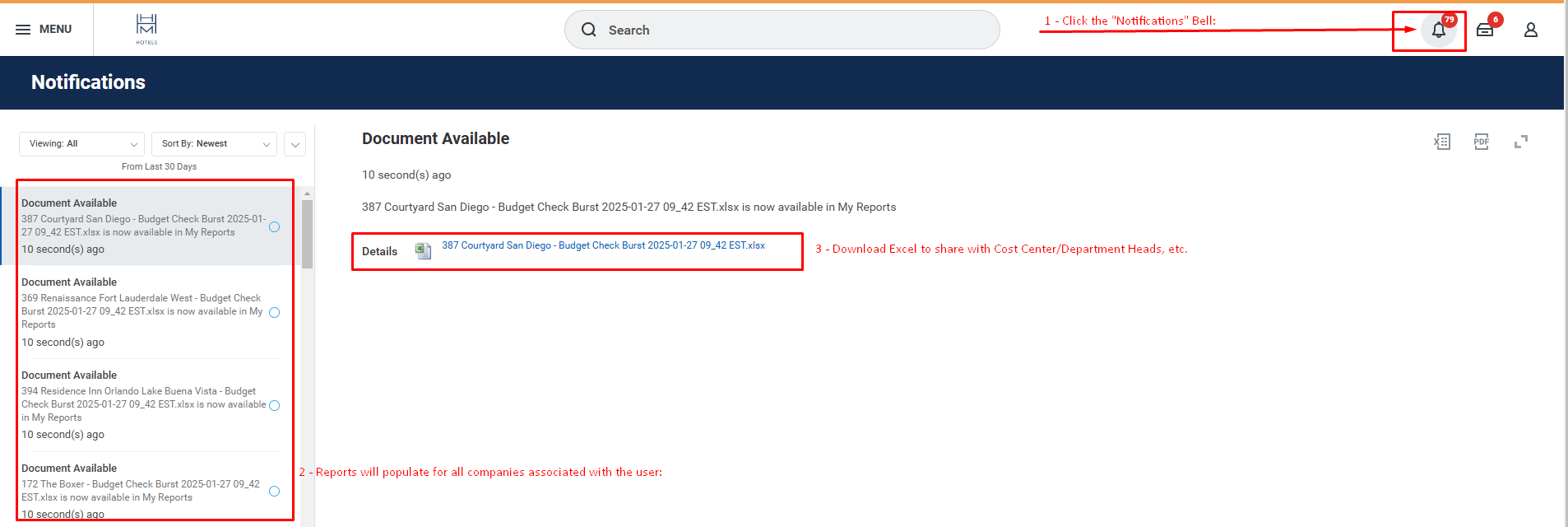This screenshot has width=1568, height=527.
Task: Mark 394 Residence Inn Orlando notification read
Action: 275,405
